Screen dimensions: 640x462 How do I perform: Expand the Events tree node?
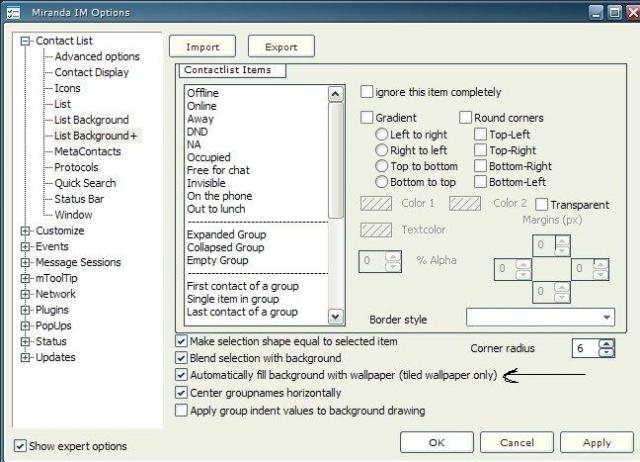click(25, 247)
